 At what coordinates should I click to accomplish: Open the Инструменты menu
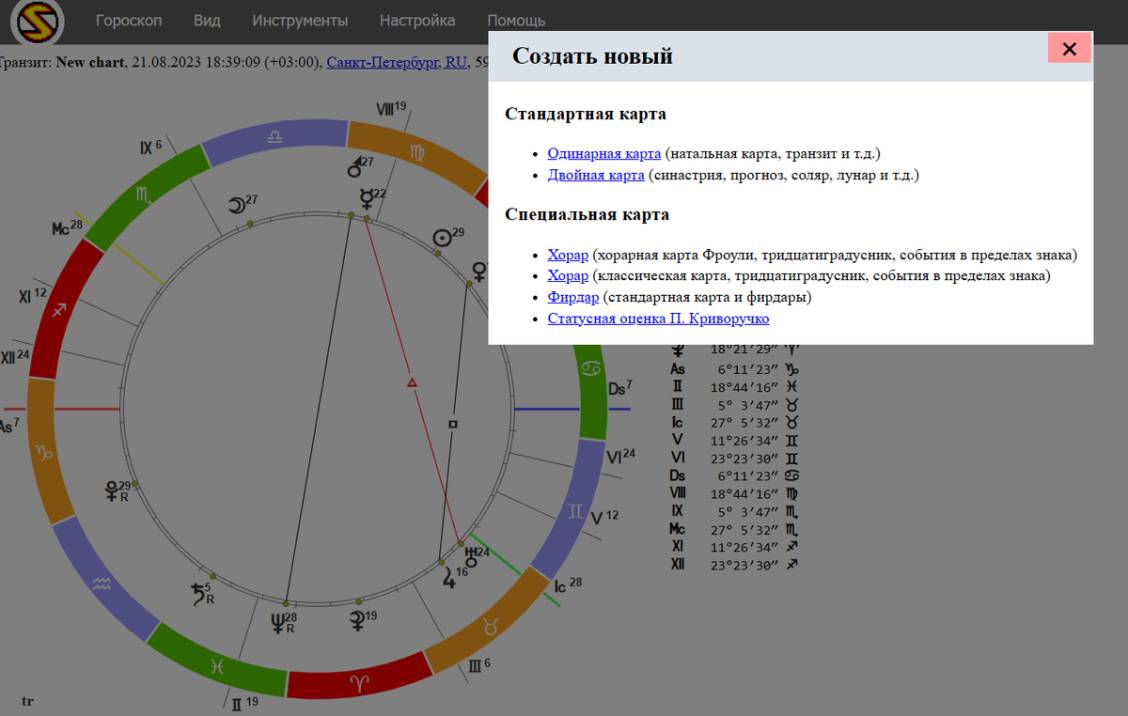tap(300, 20)
